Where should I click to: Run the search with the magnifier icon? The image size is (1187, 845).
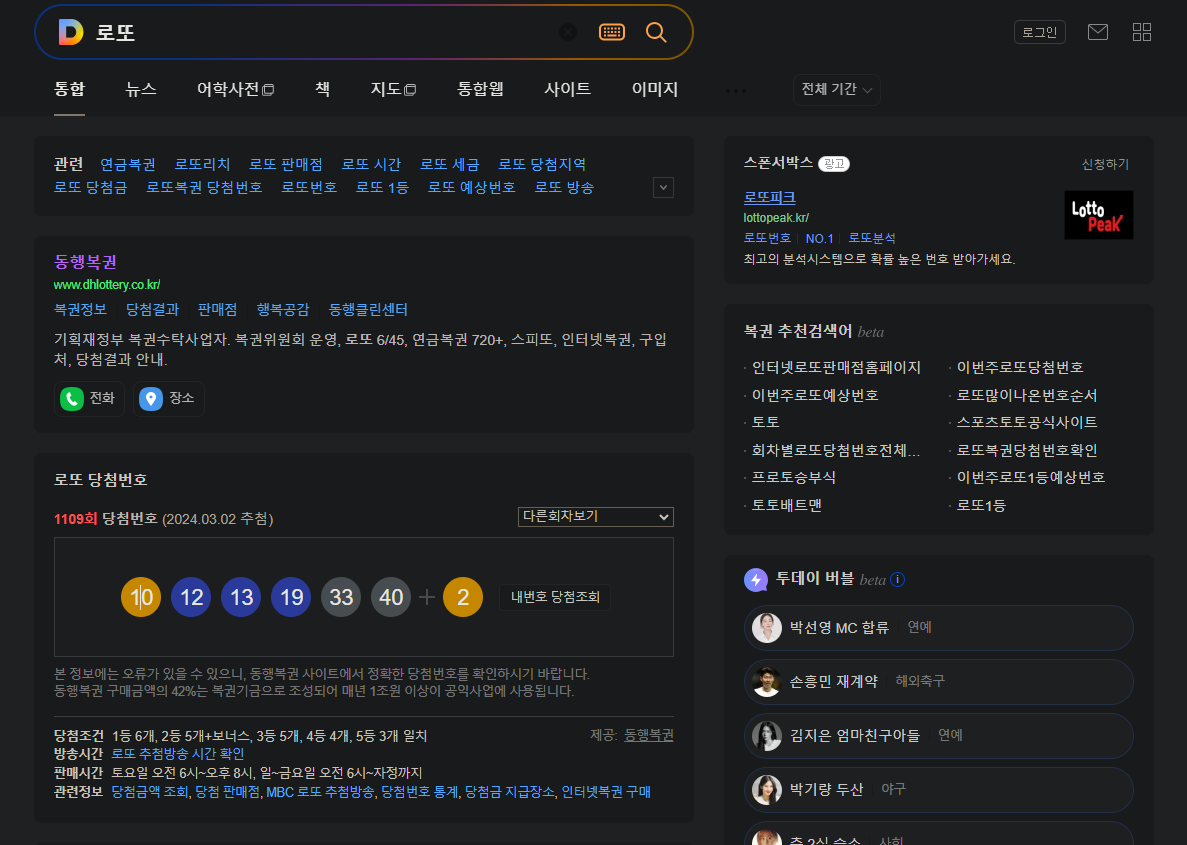point(656,32)
